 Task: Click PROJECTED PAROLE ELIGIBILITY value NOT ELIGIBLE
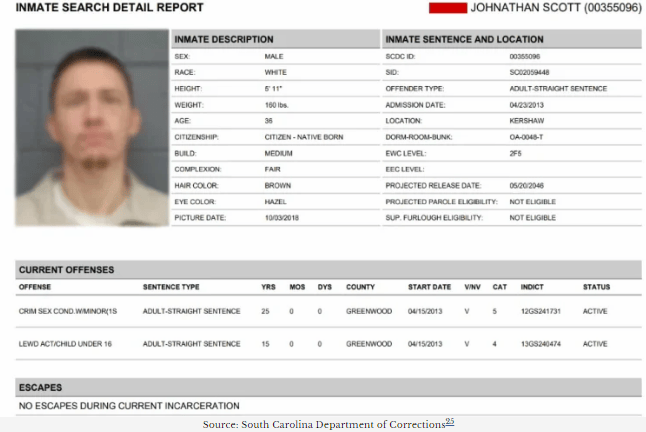point(533,202)
